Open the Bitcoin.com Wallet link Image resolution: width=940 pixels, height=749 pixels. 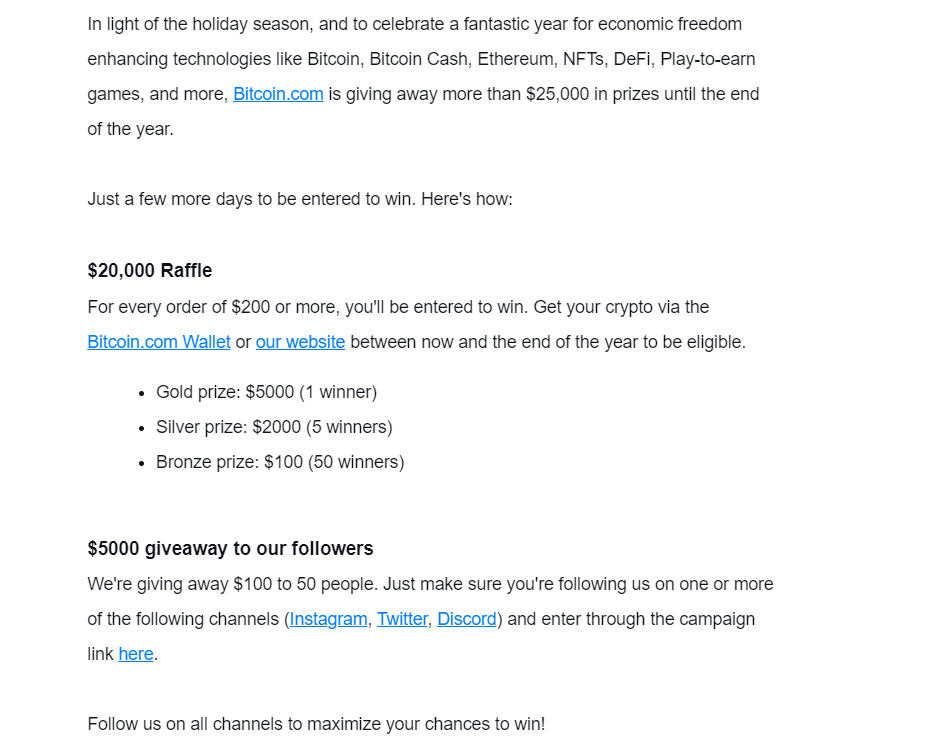point(159,342)
